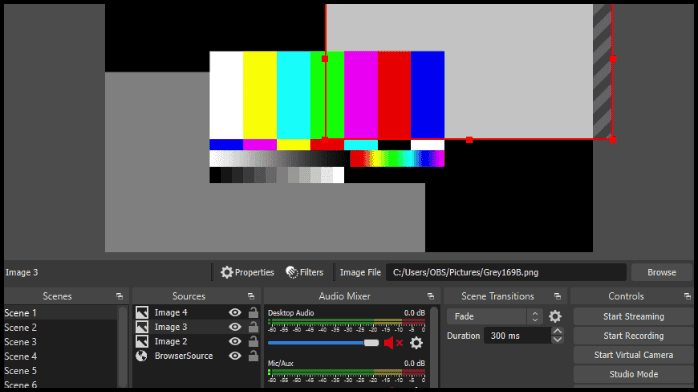Image resolution: width=698 pixels, height=392 pixels.
Task: Hide the BrowserSource source
Action: click(x=235, y=356)
